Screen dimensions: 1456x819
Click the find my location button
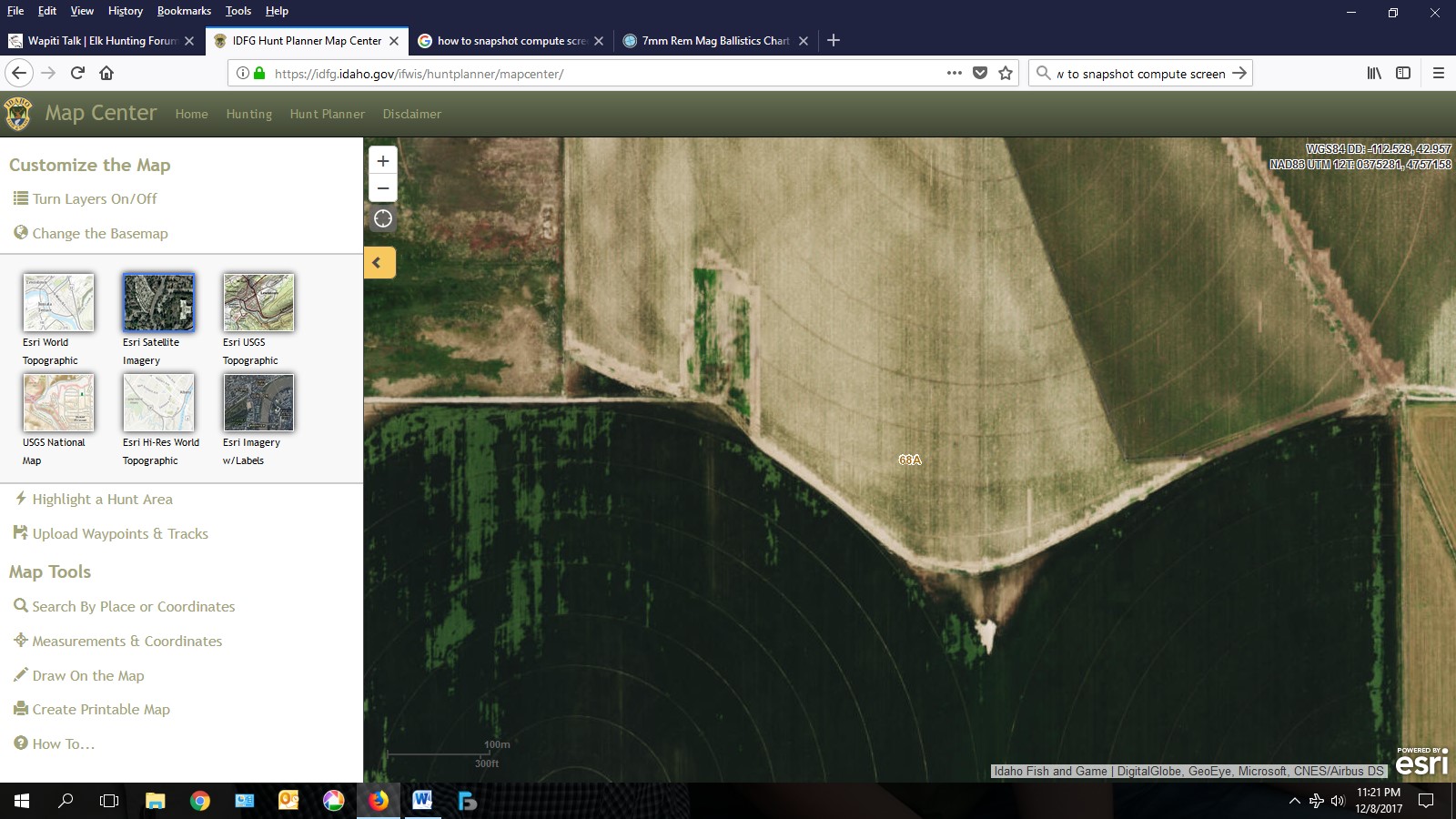[x=383, y=218]
